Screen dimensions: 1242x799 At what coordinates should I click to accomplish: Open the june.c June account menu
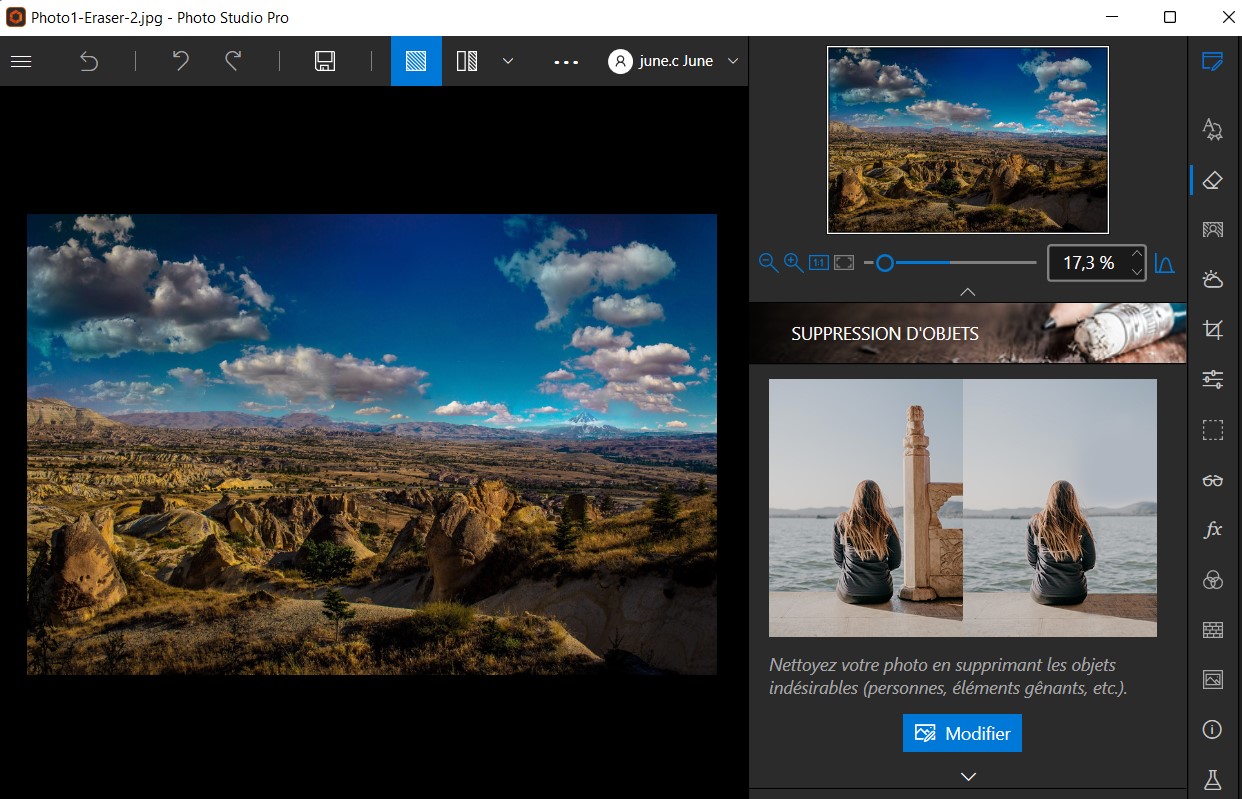click(x=674, y=61)
